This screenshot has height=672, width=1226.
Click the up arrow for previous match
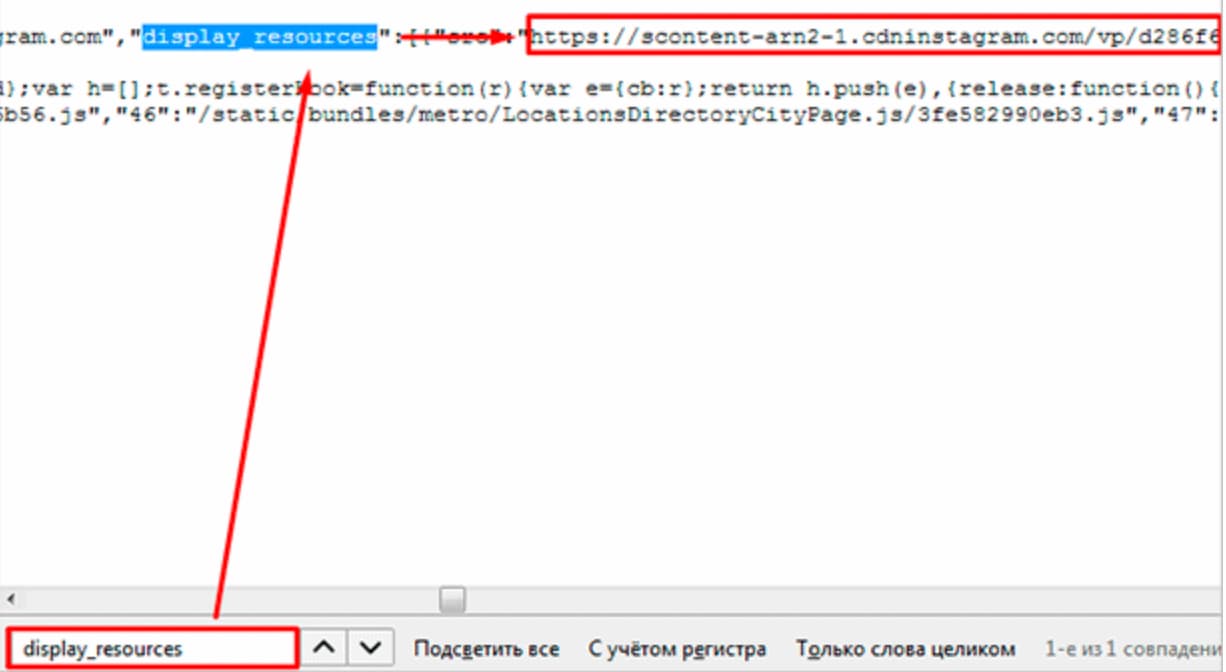click(x=324, y=648)
